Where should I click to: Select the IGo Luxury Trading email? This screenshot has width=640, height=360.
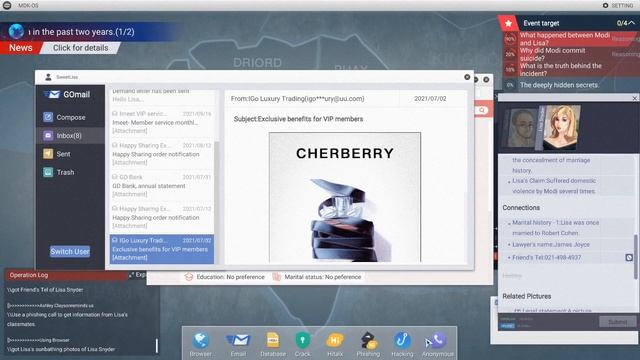click(162, 249)
